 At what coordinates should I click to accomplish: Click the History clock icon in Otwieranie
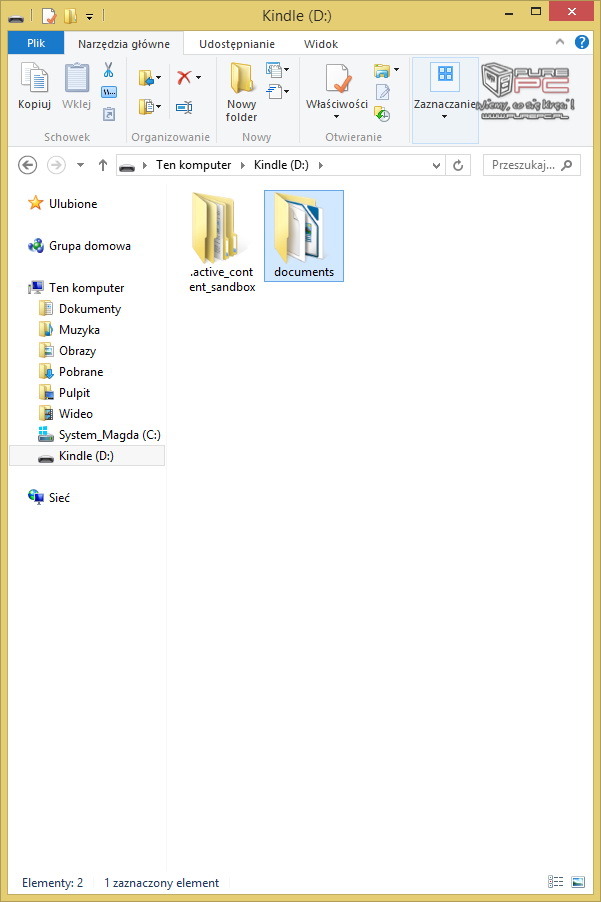point(382,114)
